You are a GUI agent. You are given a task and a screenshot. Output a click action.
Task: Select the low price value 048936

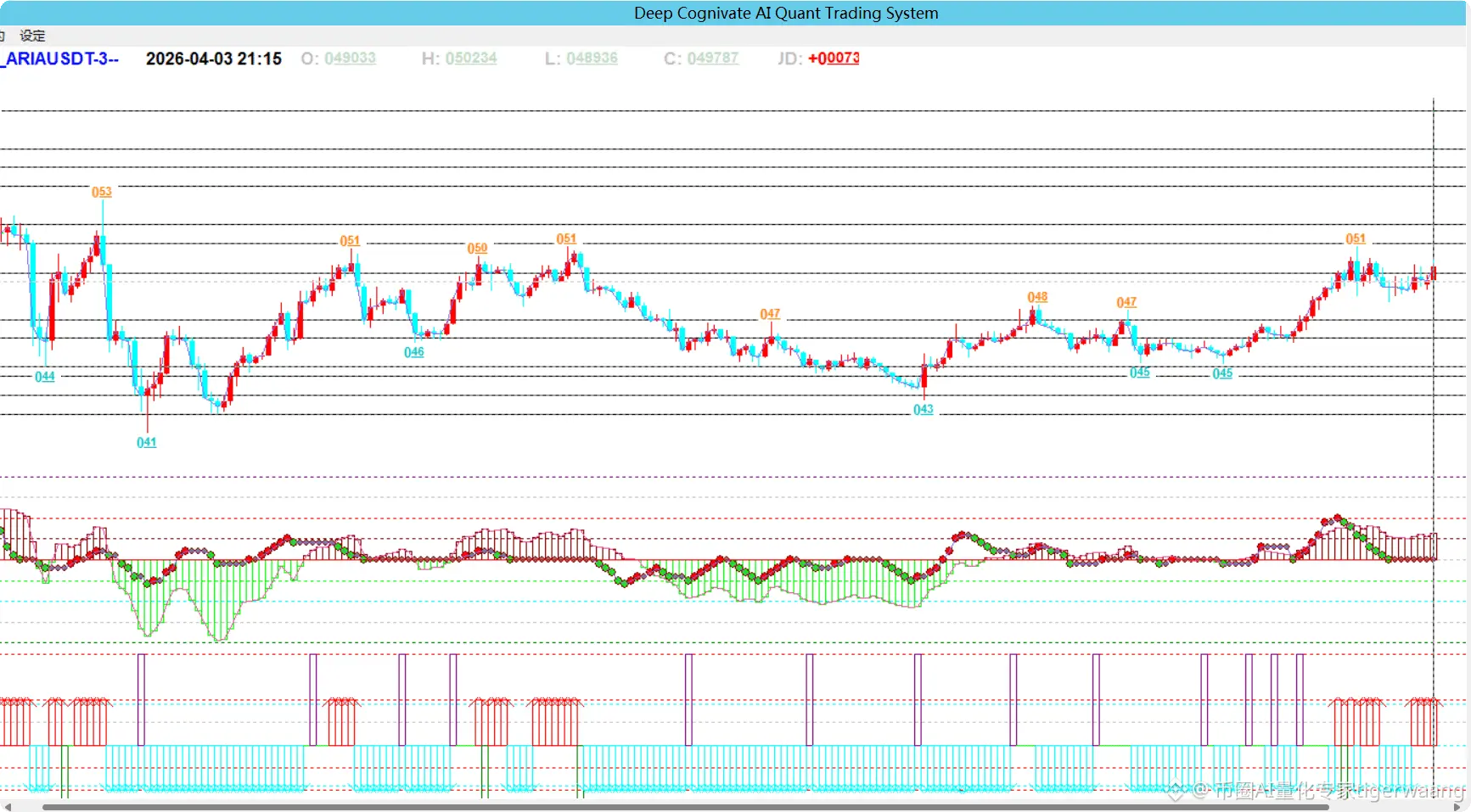click(592, 58)
